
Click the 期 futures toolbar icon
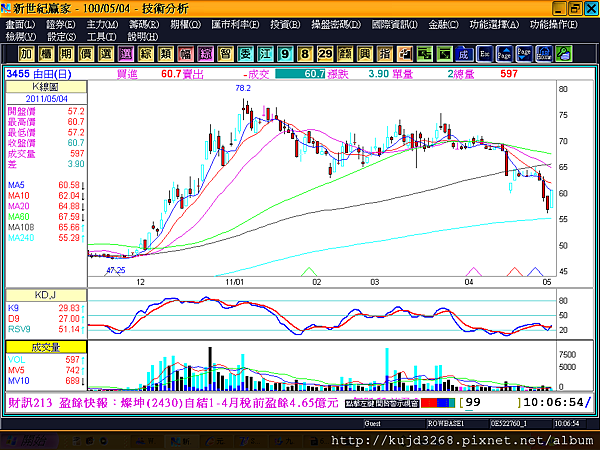tap(66, 54)
